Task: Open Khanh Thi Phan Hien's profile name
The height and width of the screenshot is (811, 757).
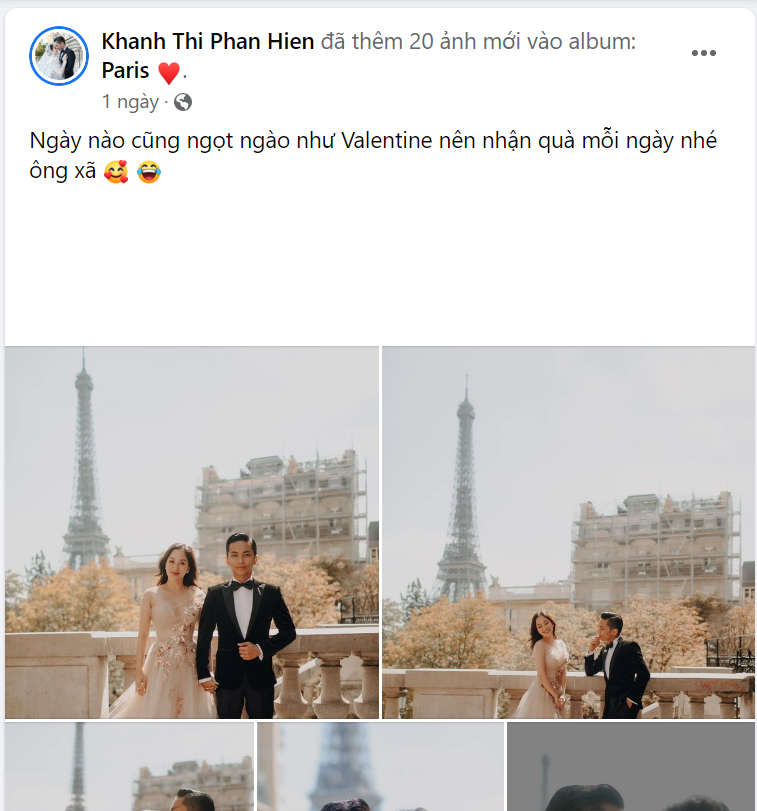Action: pos(206,41)
